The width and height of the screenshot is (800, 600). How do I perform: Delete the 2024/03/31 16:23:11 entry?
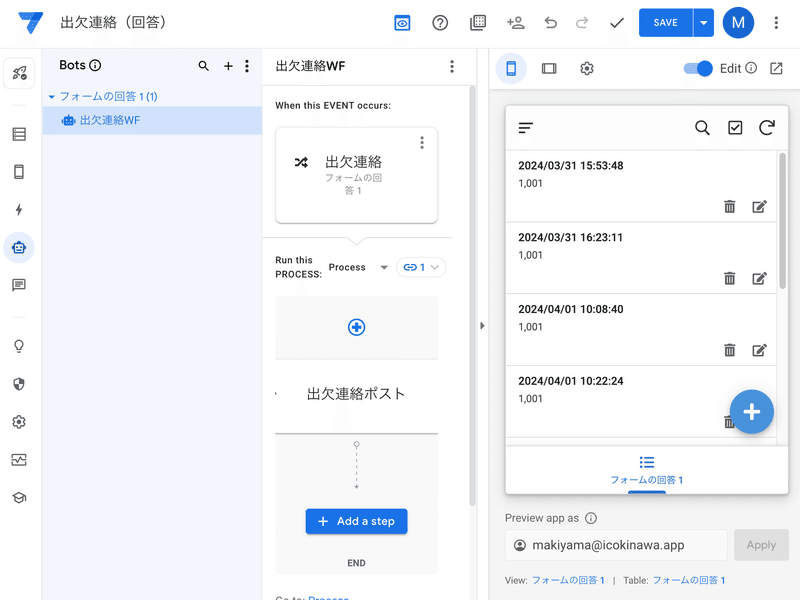730,279
